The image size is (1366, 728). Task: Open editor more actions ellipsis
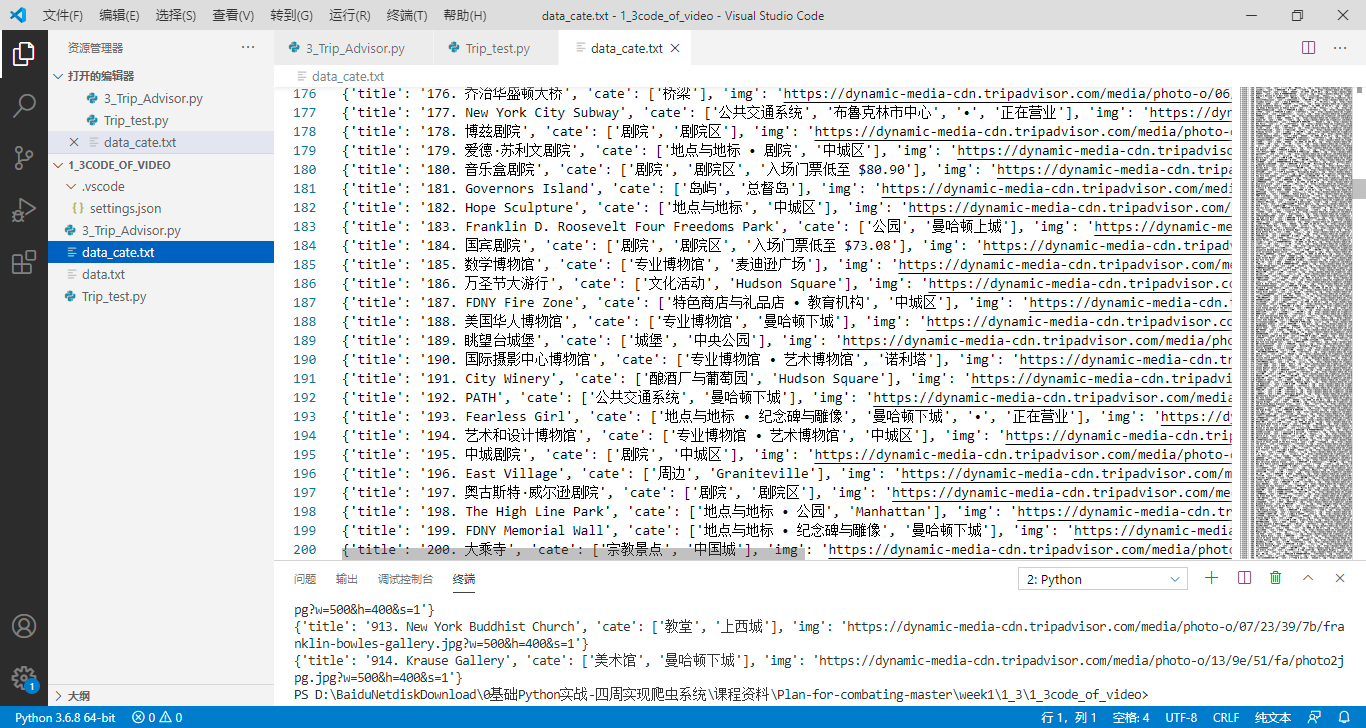pos(1341,48)
